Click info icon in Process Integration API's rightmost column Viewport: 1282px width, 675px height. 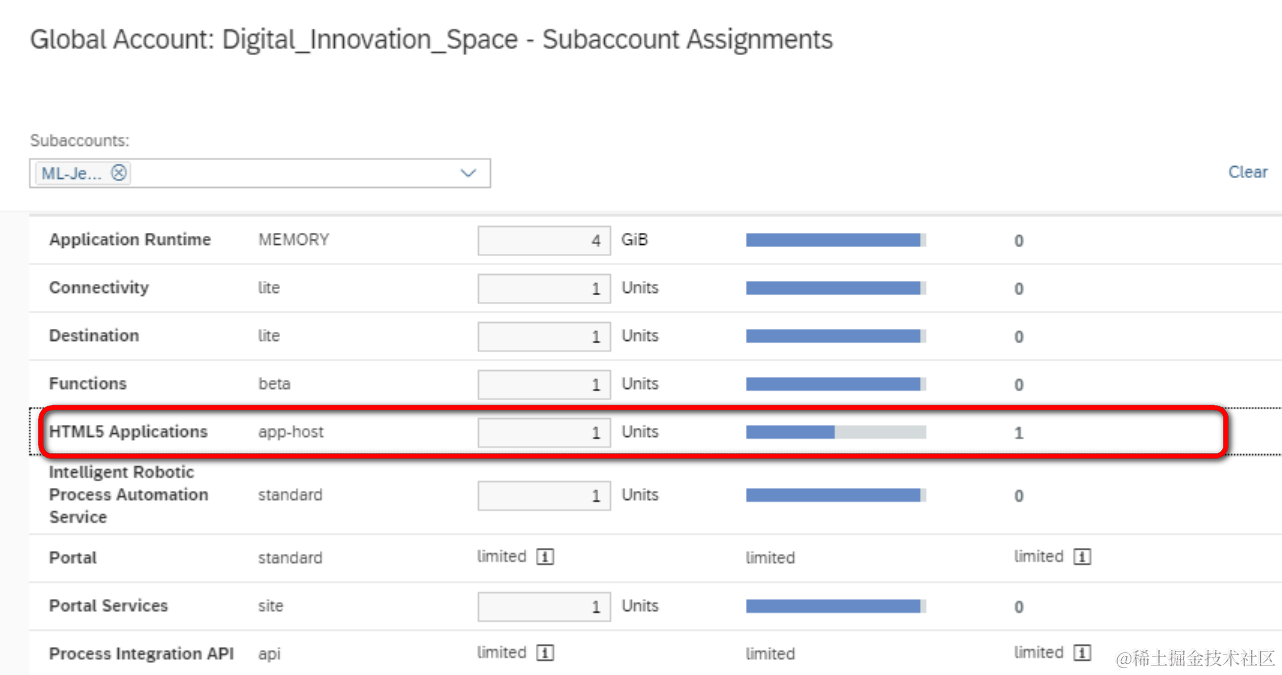point(1082,653)
